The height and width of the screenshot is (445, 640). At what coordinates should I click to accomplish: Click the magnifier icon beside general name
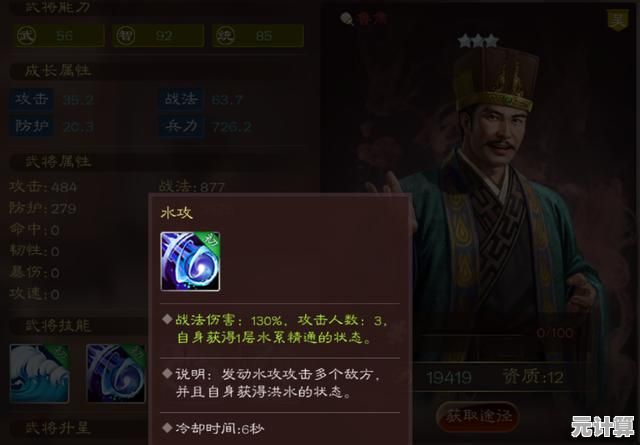pos(346,18)
